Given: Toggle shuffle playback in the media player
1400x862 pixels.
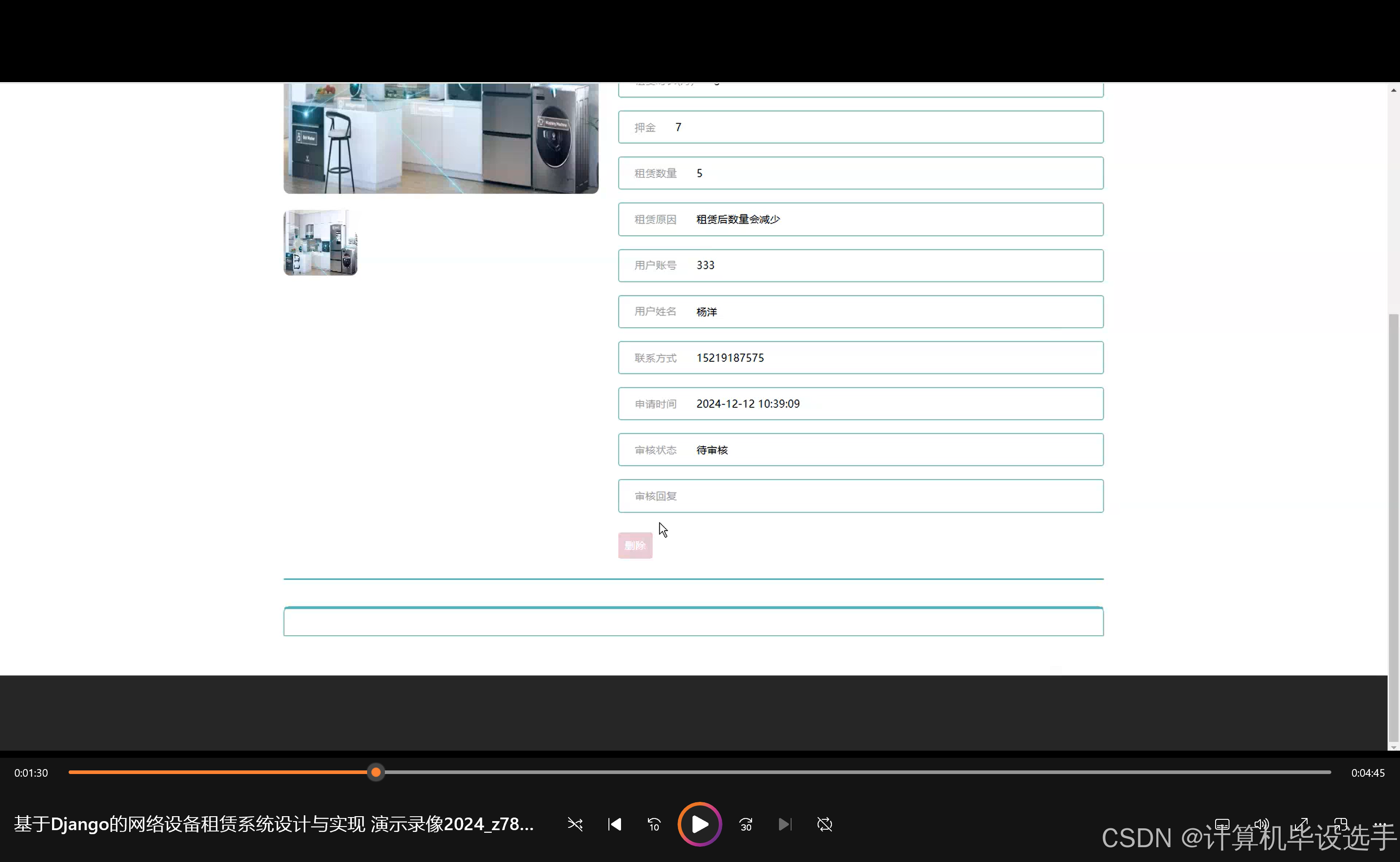Looking at the screenshot, I should [575, 824].
